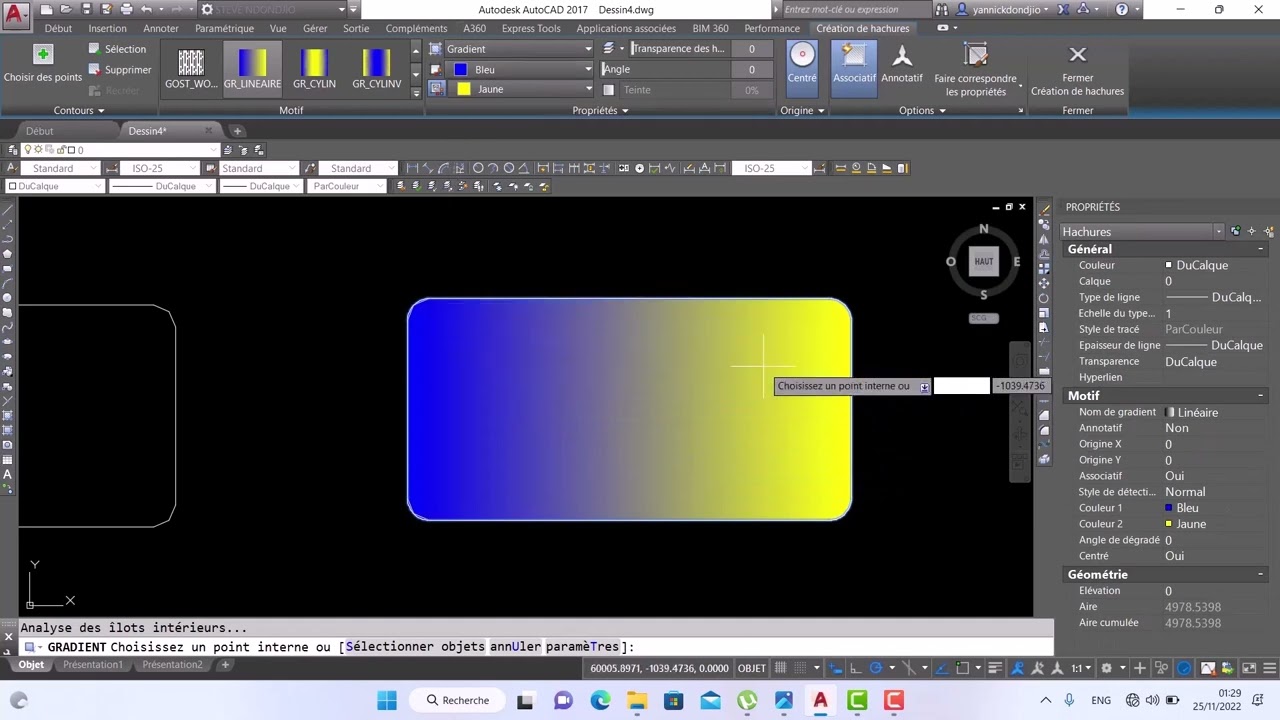Open the yannickdondjio account menu
The image size is (1280, 720).
(1004, 9)
